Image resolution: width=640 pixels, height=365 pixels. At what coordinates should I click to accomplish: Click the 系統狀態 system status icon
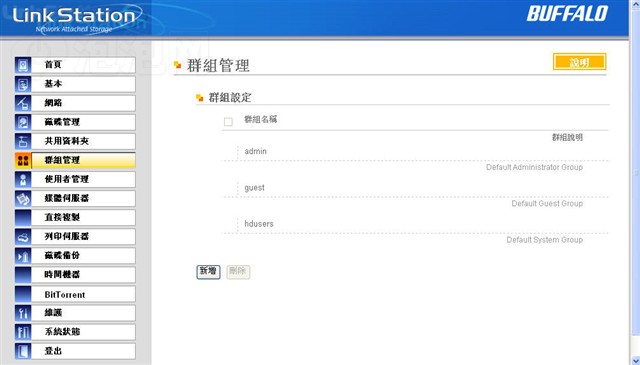tap(23, 332)
